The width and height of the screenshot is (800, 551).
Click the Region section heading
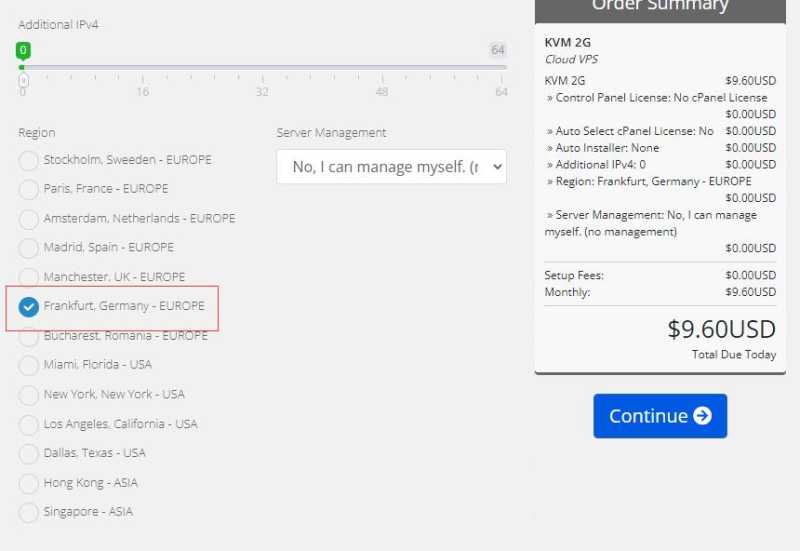[37, 133]
